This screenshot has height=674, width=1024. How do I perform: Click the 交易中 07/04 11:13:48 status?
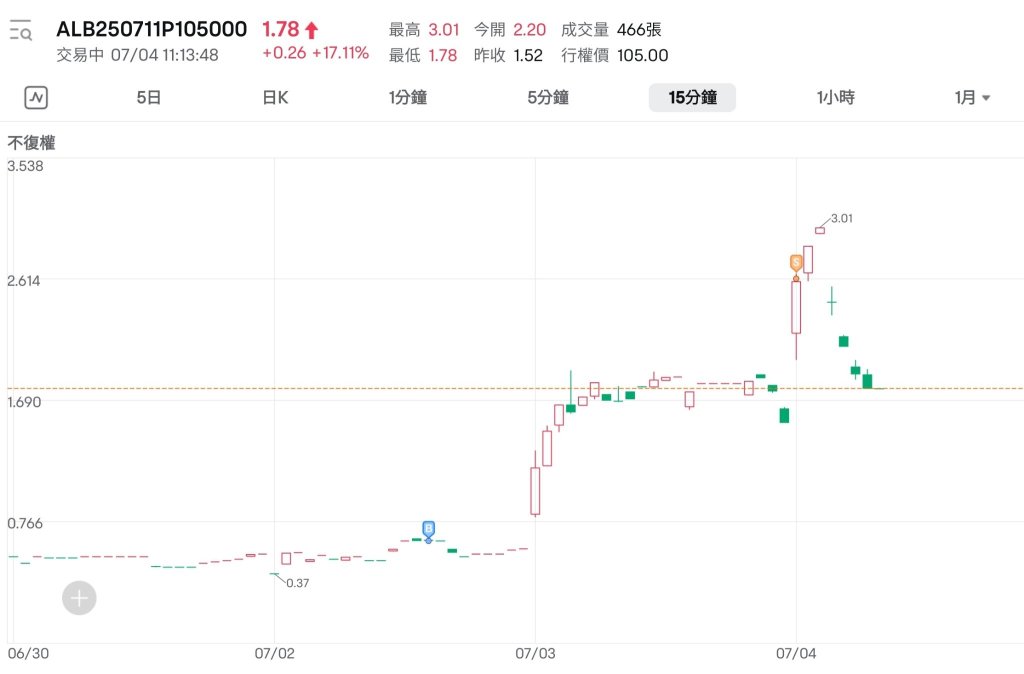click(x=137, y=55)
